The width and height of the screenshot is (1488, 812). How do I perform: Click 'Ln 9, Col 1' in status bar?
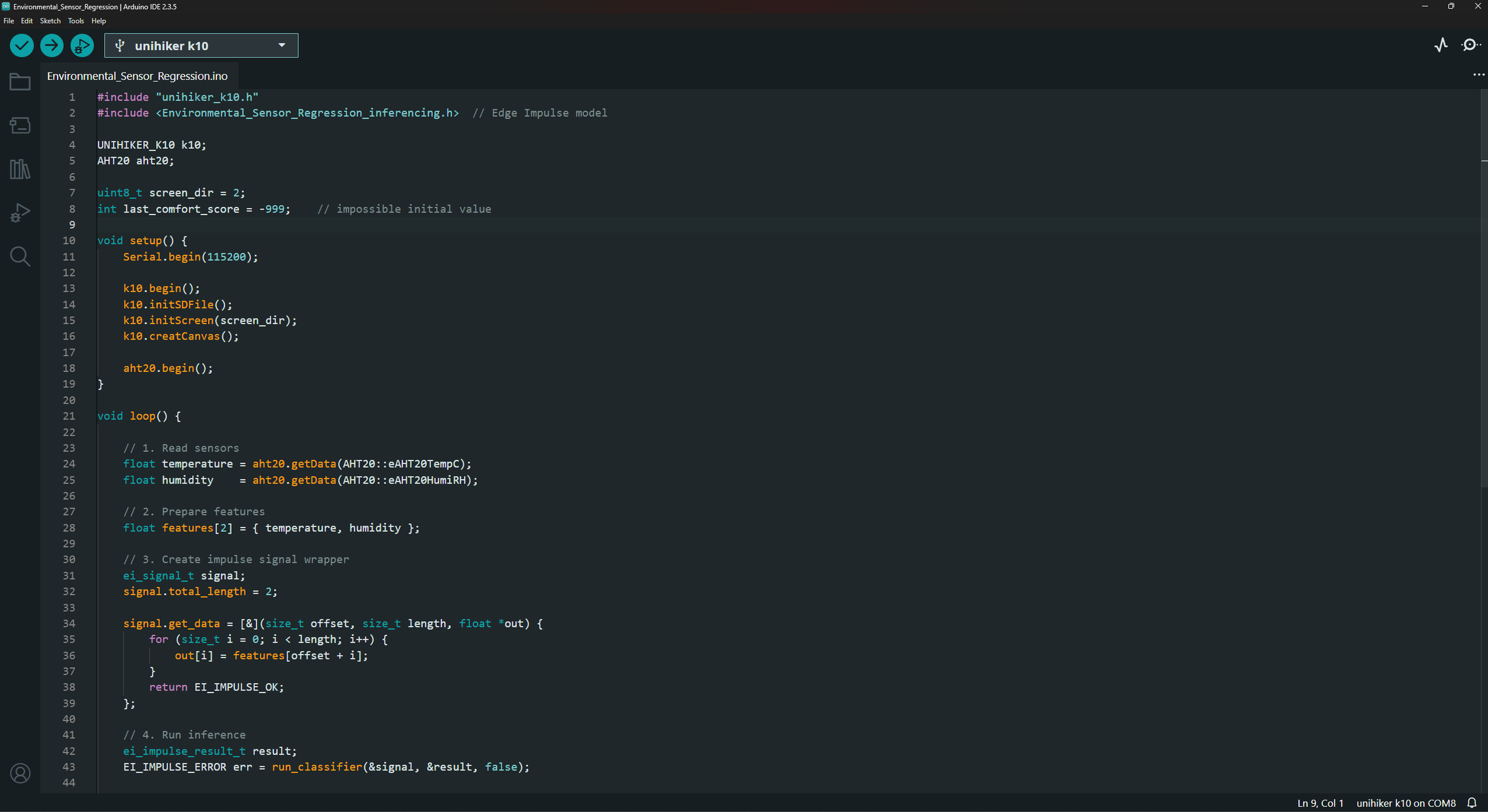pos(1320,803)
